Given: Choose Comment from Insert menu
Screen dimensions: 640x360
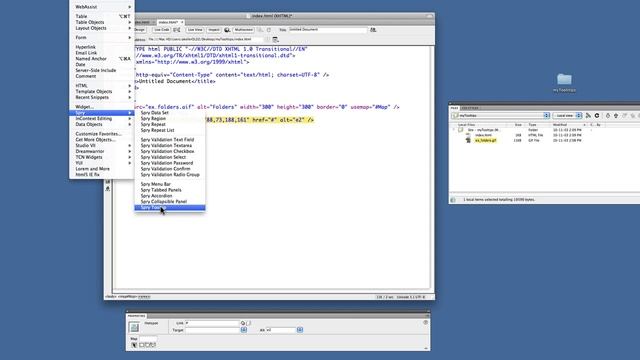Looking at the screenshot, I should (x=102, y=76).
